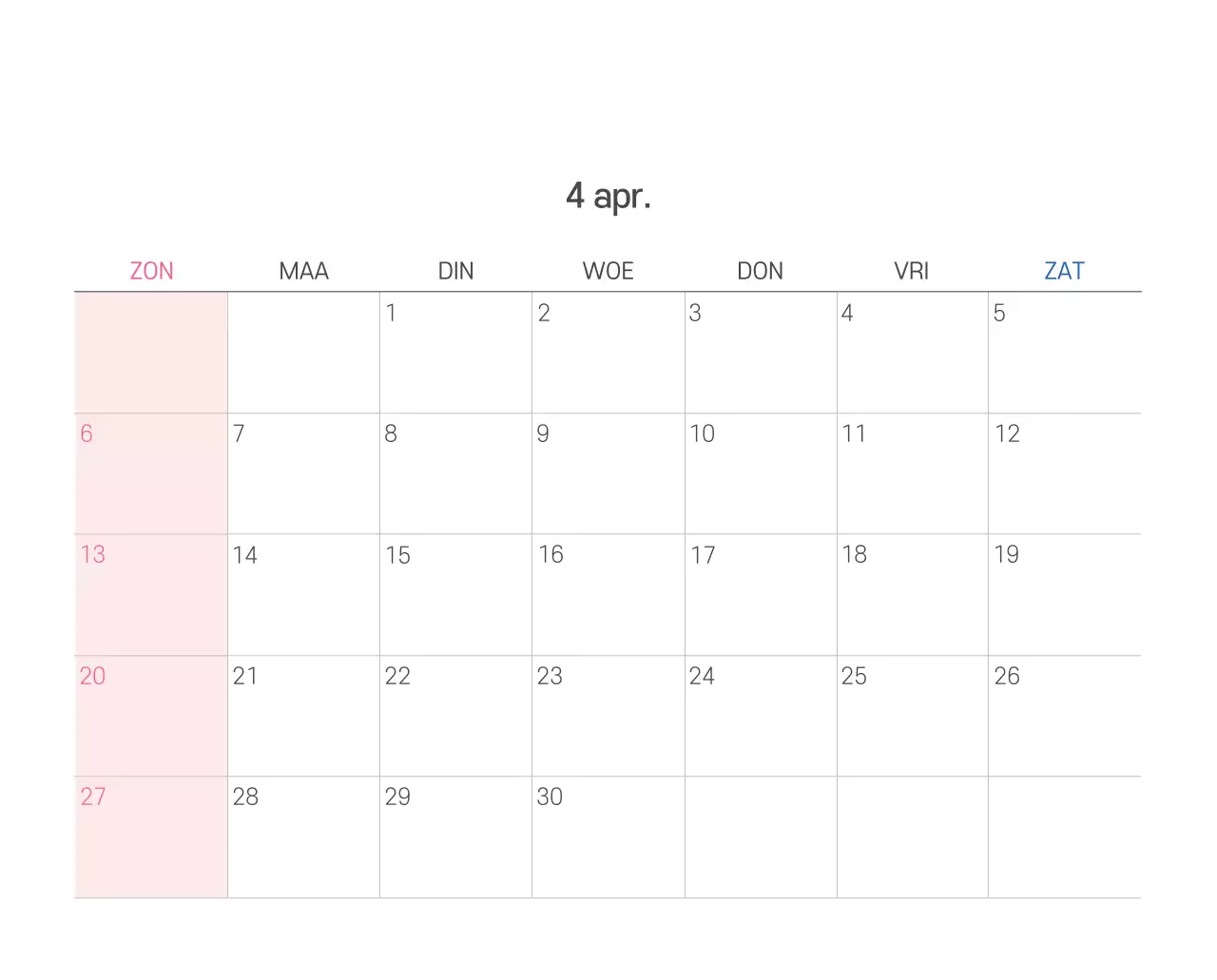Select the ZAT day column header
The width and height of the screenshot is (1217, 980).
1064,271
